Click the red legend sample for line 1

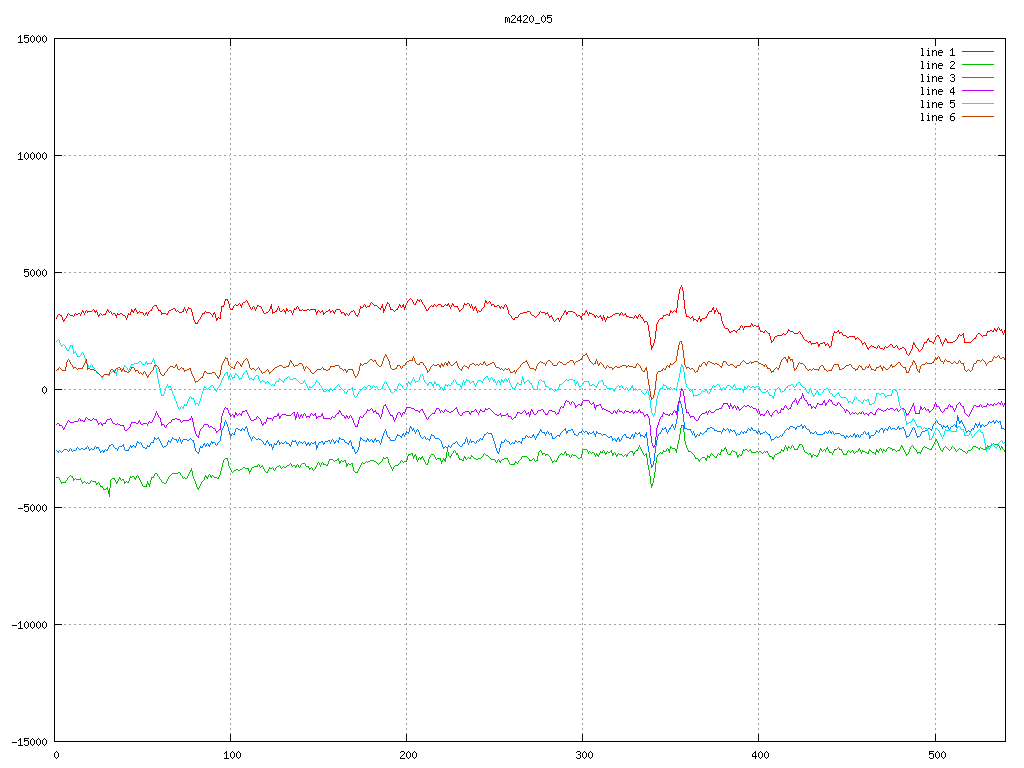coord(978,52)
